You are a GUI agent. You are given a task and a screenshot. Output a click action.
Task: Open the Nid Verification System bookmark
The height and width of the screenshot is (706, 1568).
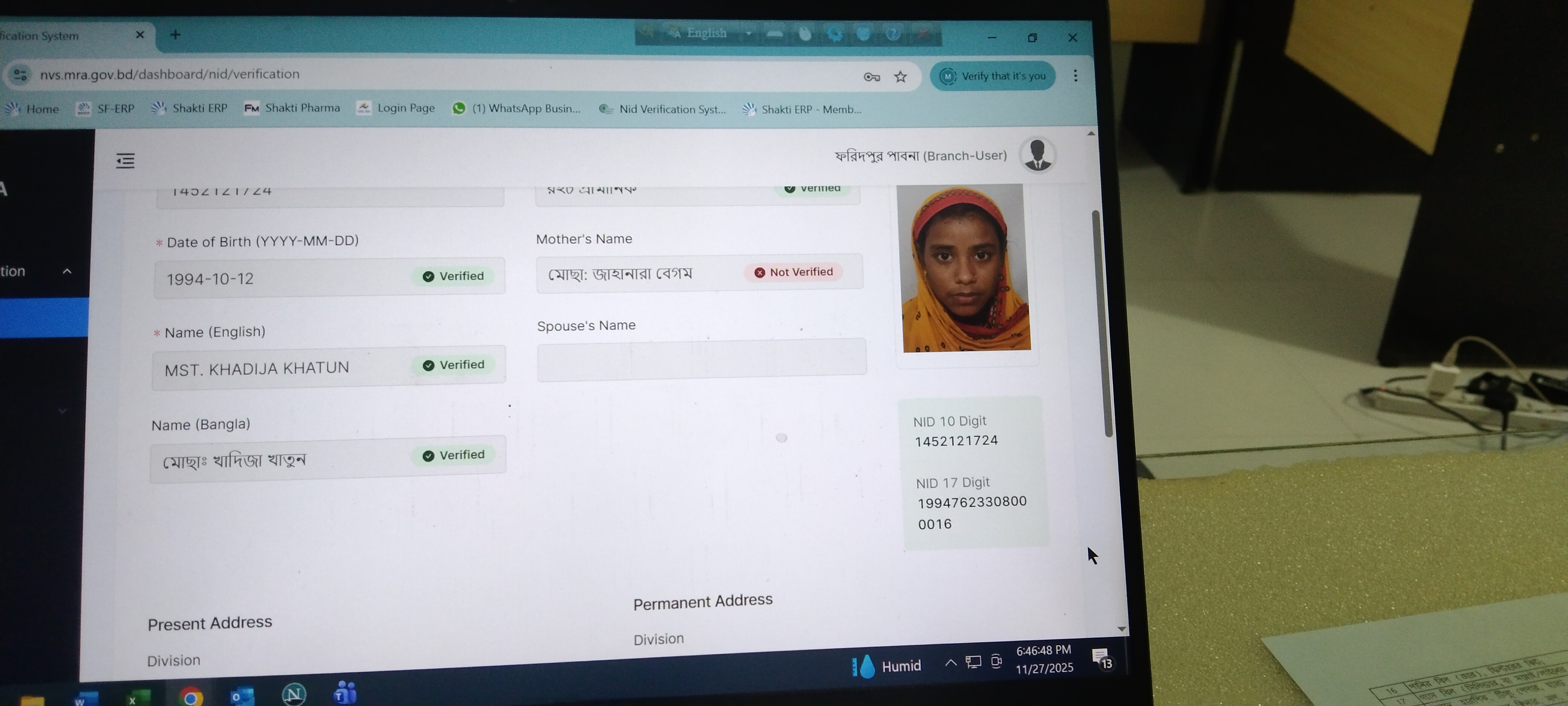coord(663,109)
